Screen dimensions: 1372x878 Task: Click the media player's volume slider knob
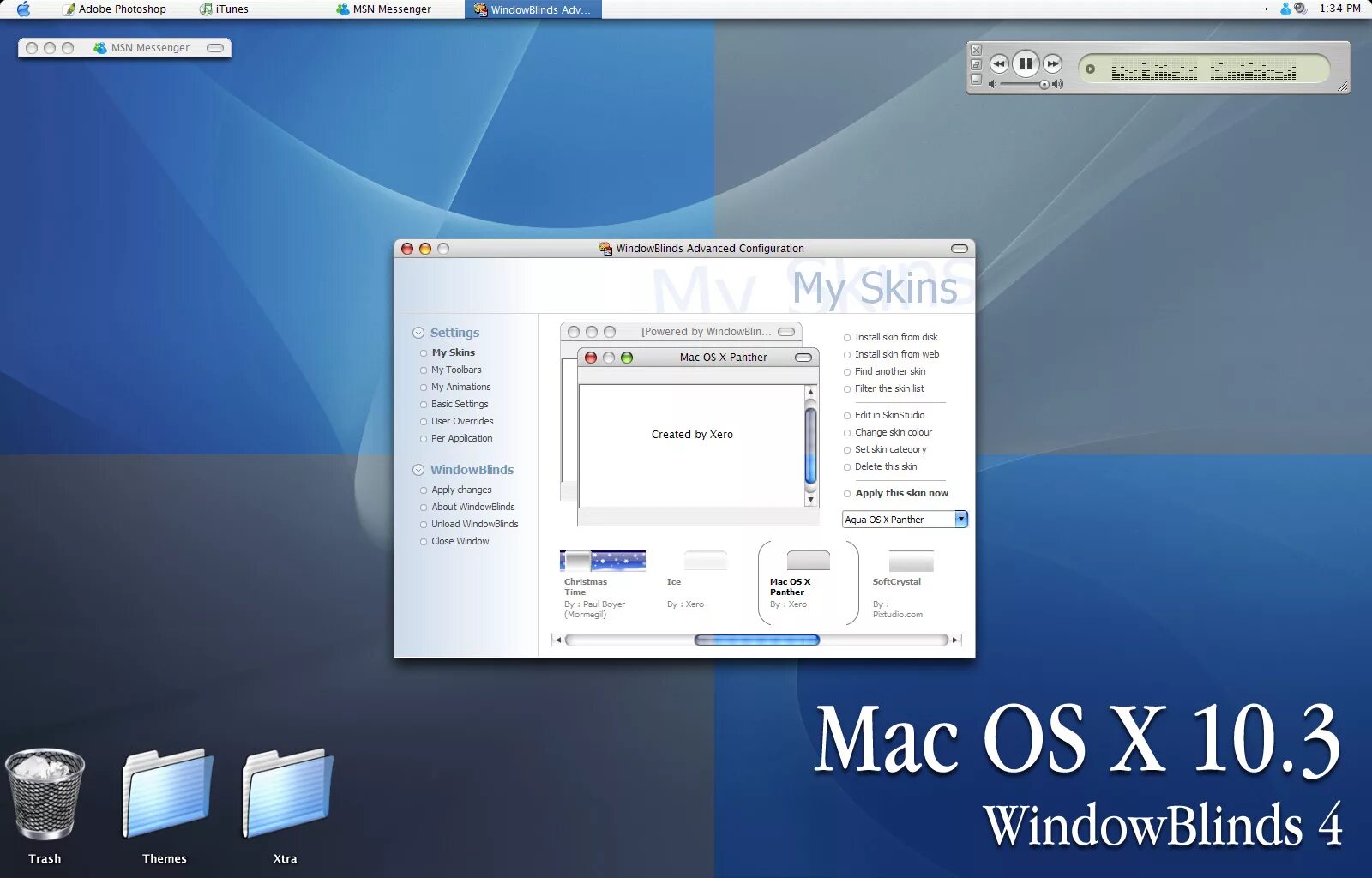tap(1044, 84)
